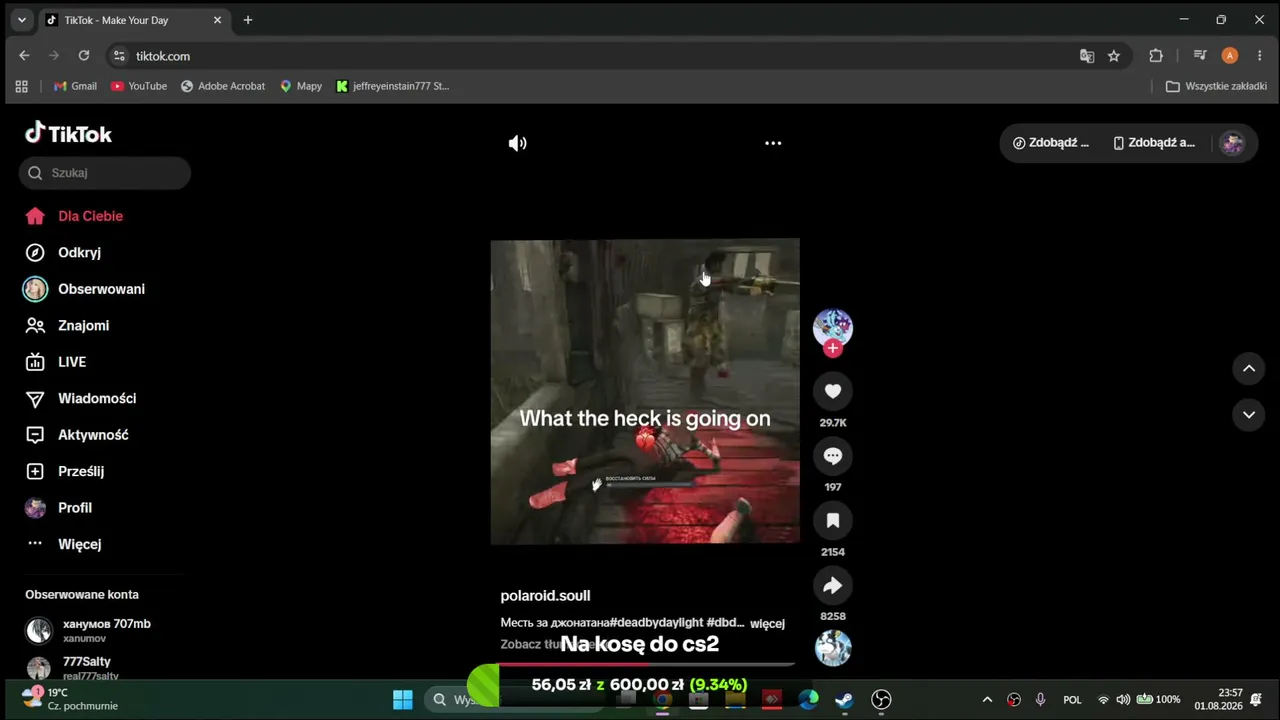Reload the TikTok page
Image resolution: width=1280 pixels, height=720 pixels.
click(84, 56)
